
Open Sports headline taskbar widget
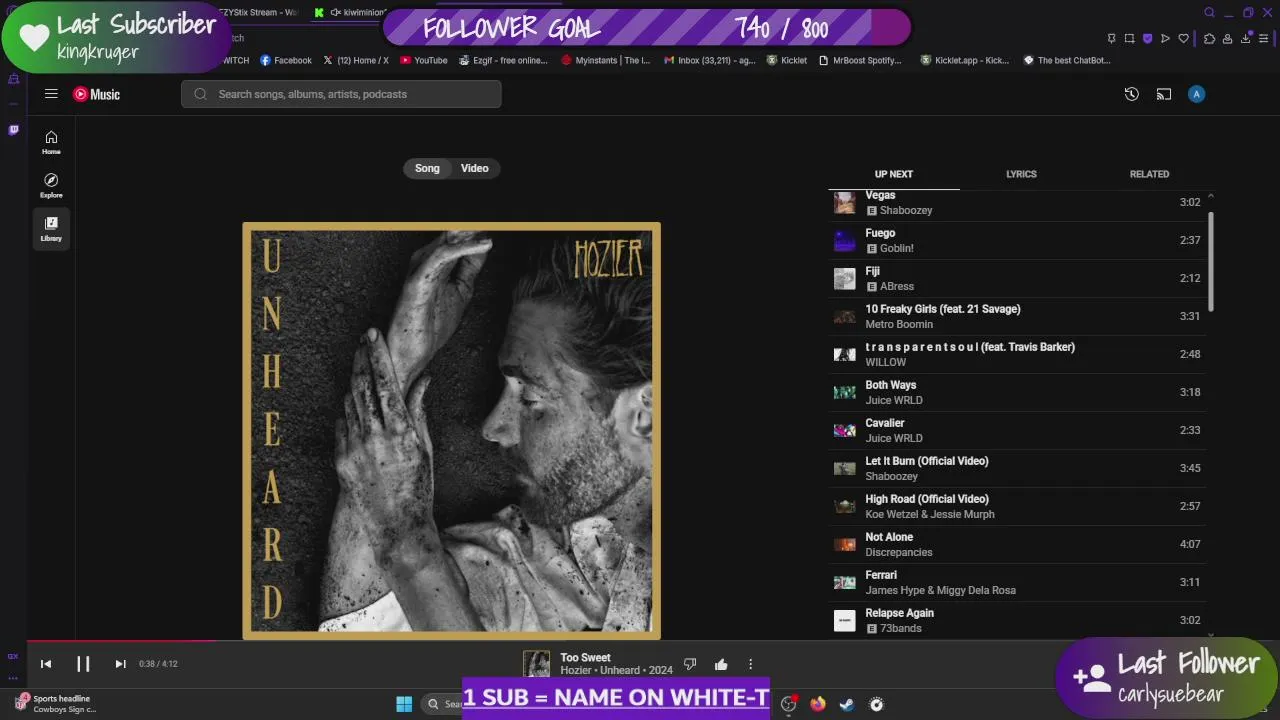point(57,704)
